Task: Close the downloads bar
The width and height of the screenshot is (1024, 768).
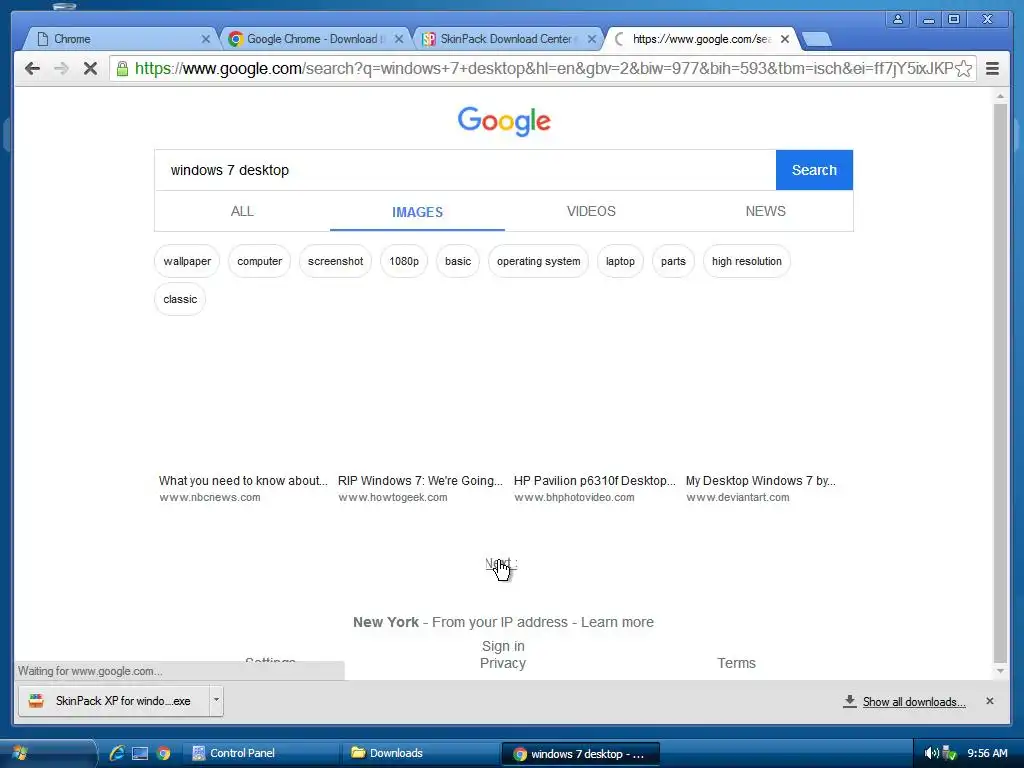Action: coord(989,701)
